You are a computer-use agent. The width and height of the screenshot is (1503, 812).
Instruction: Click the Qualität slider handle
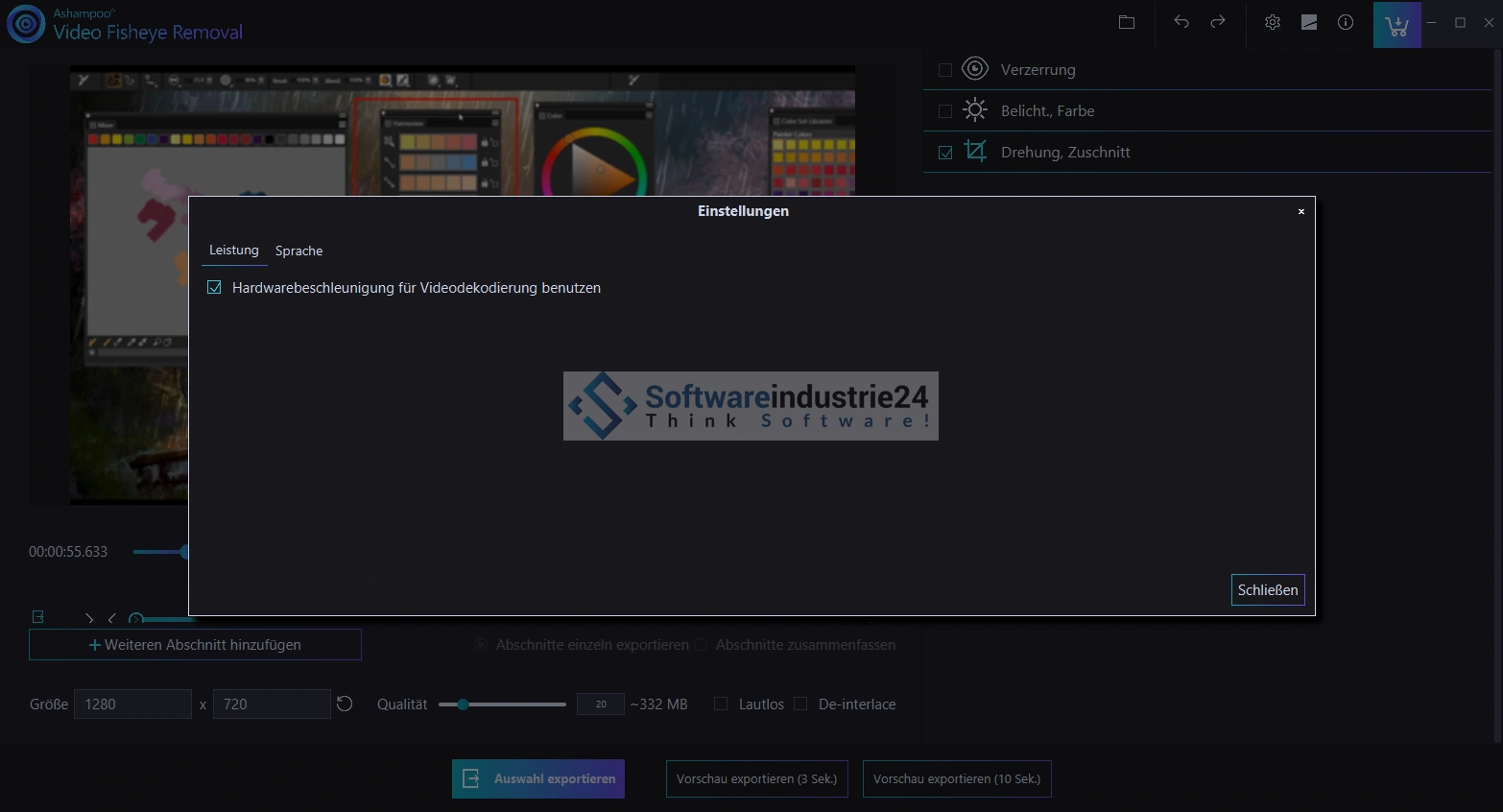pos(463,705)
